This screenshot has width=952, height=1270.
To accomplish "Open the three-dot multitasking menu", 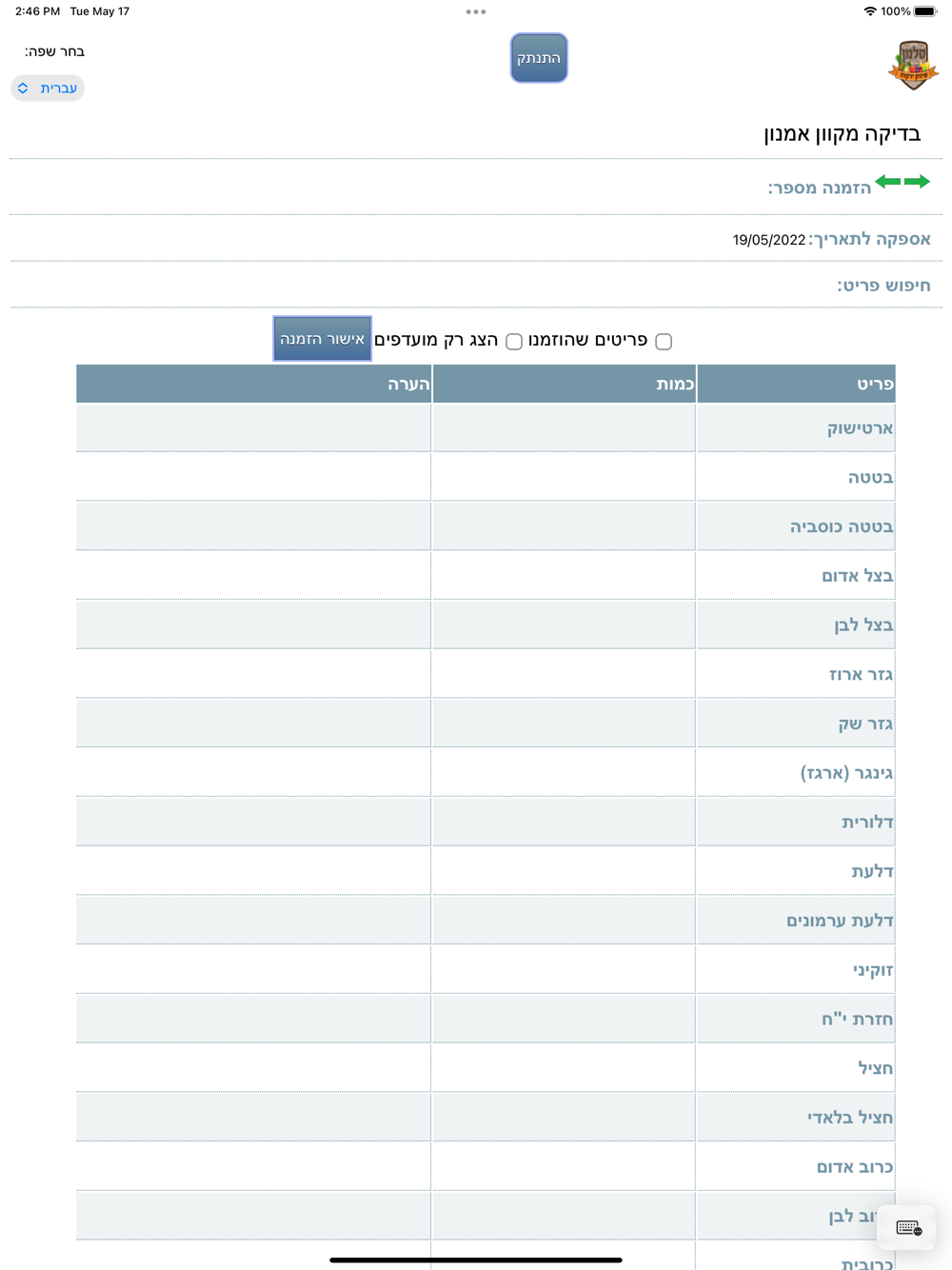I will (476, 12).
